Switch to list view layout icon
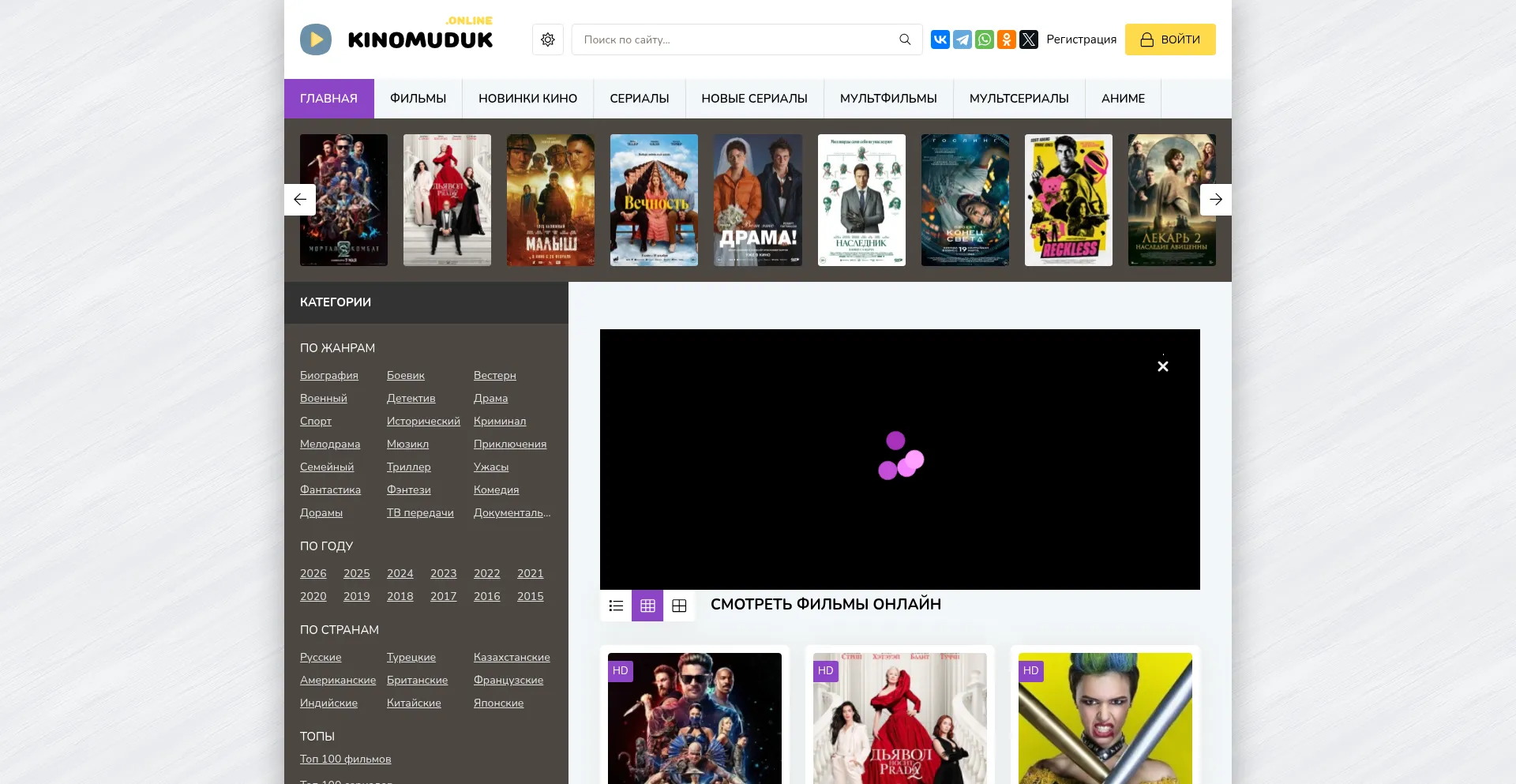The image size is (1516, 784). tap(616, 606)
